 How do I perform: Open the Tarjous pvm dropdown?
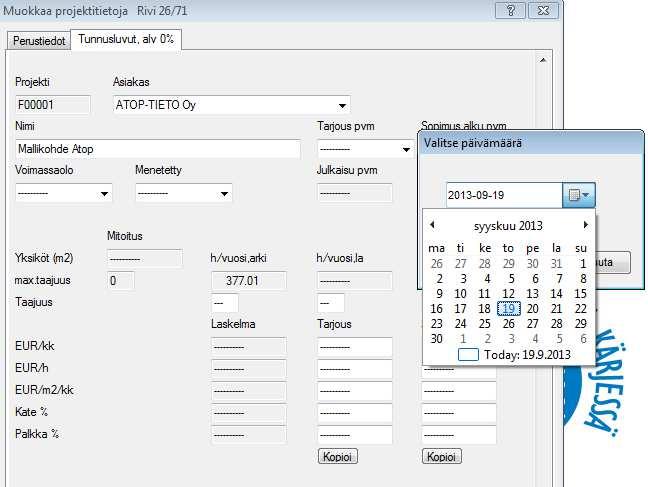click(x=406, y=149)
